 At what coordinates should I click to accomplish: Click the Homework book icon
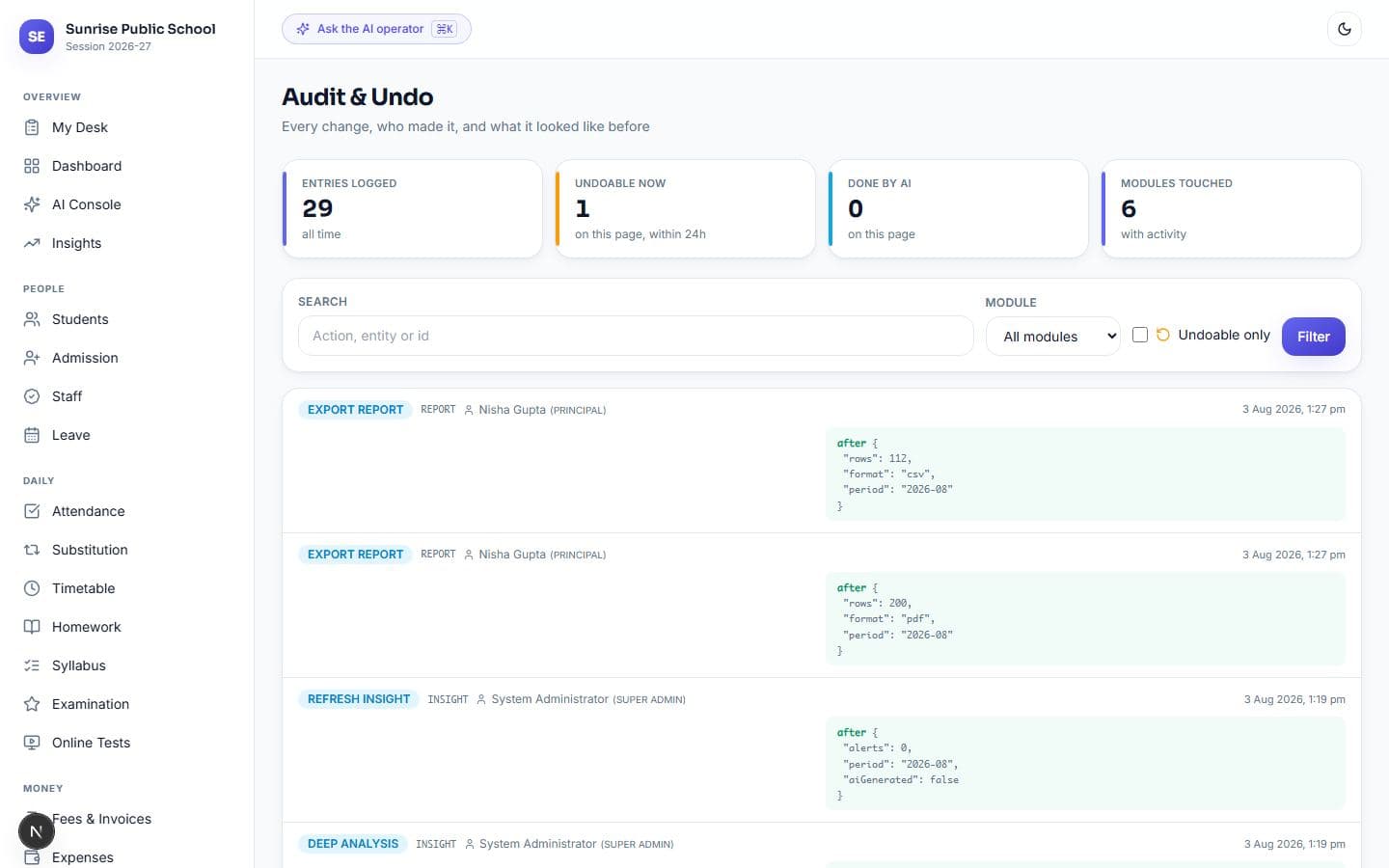coord(32,627)
